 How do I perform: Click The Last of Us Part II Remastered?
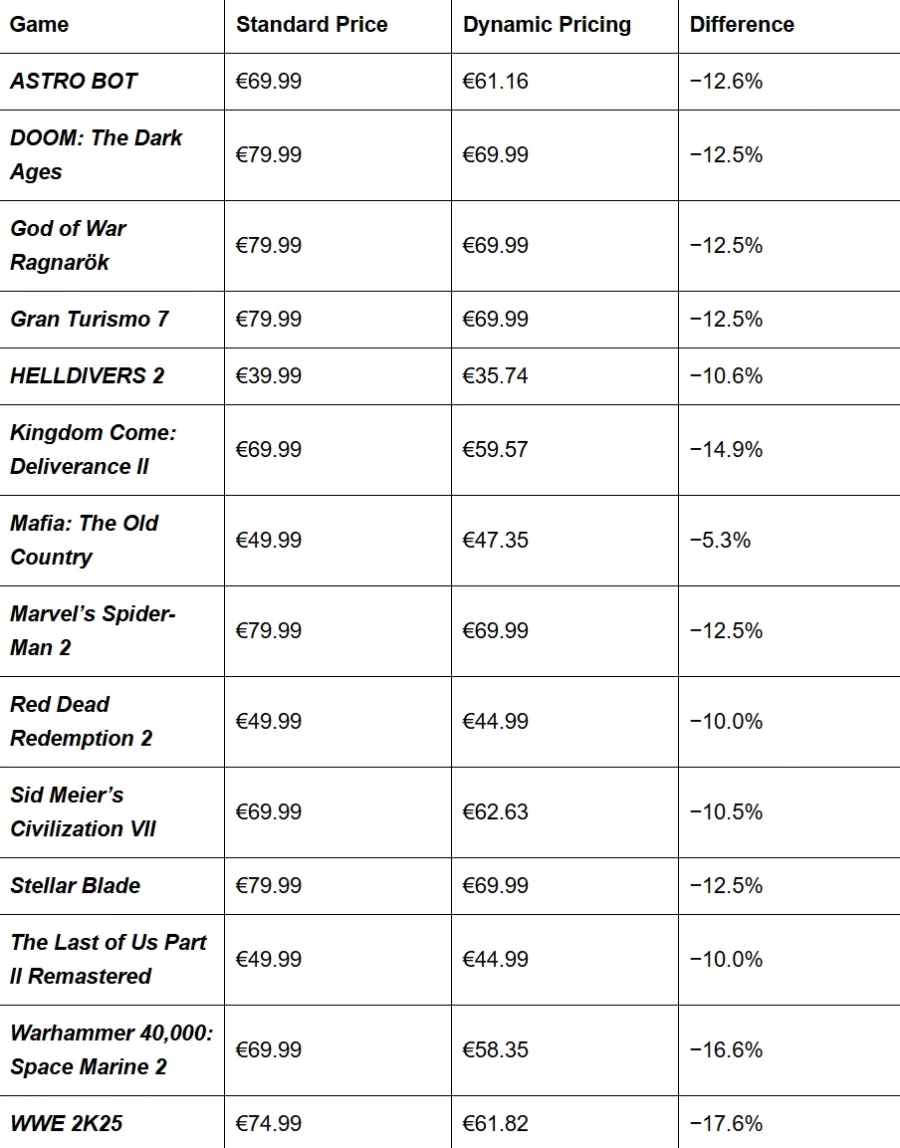(108, 959)
